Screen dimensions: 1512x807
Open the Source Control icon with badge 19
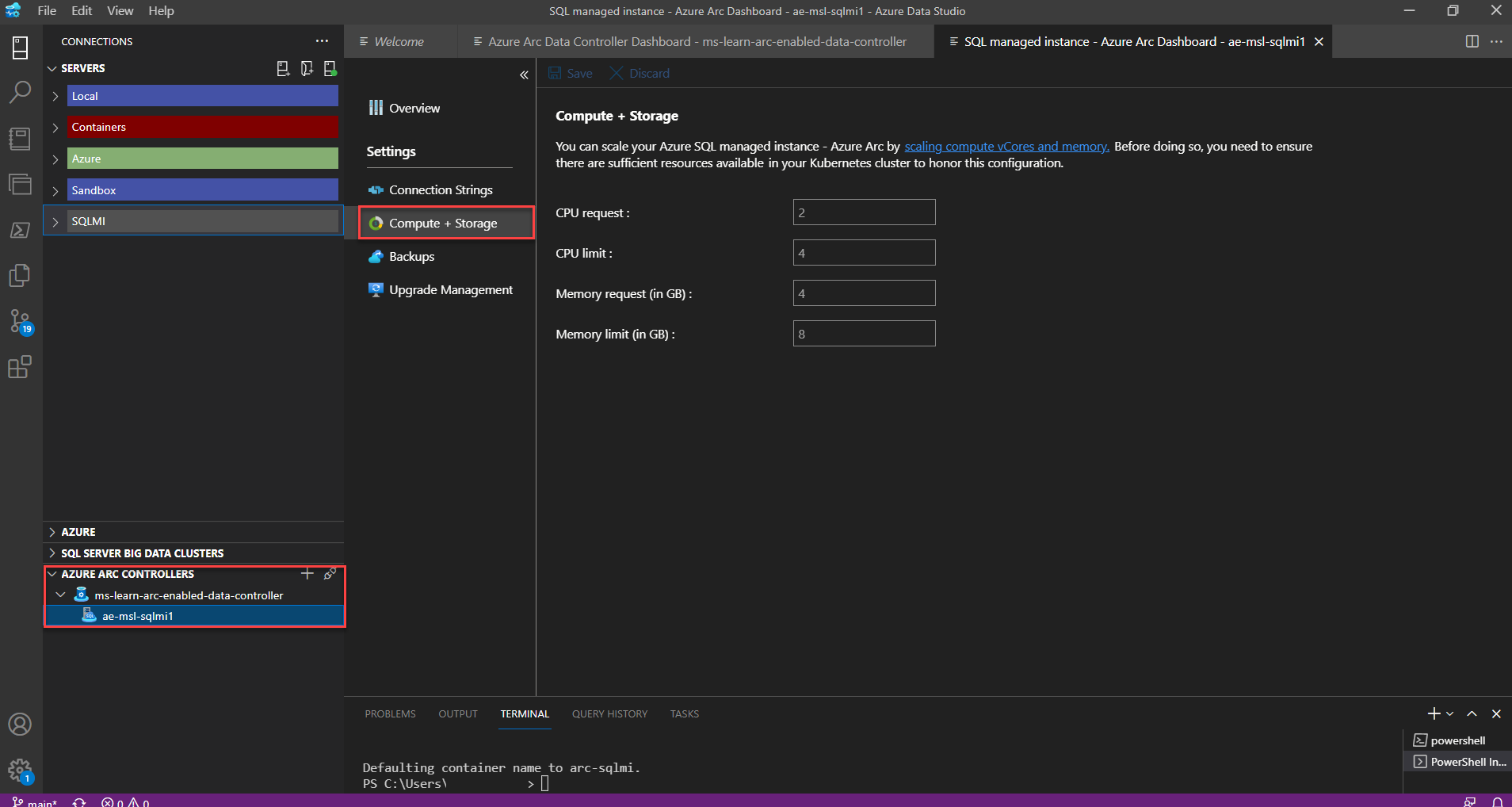pyautogui.click(x=20, y=321)
